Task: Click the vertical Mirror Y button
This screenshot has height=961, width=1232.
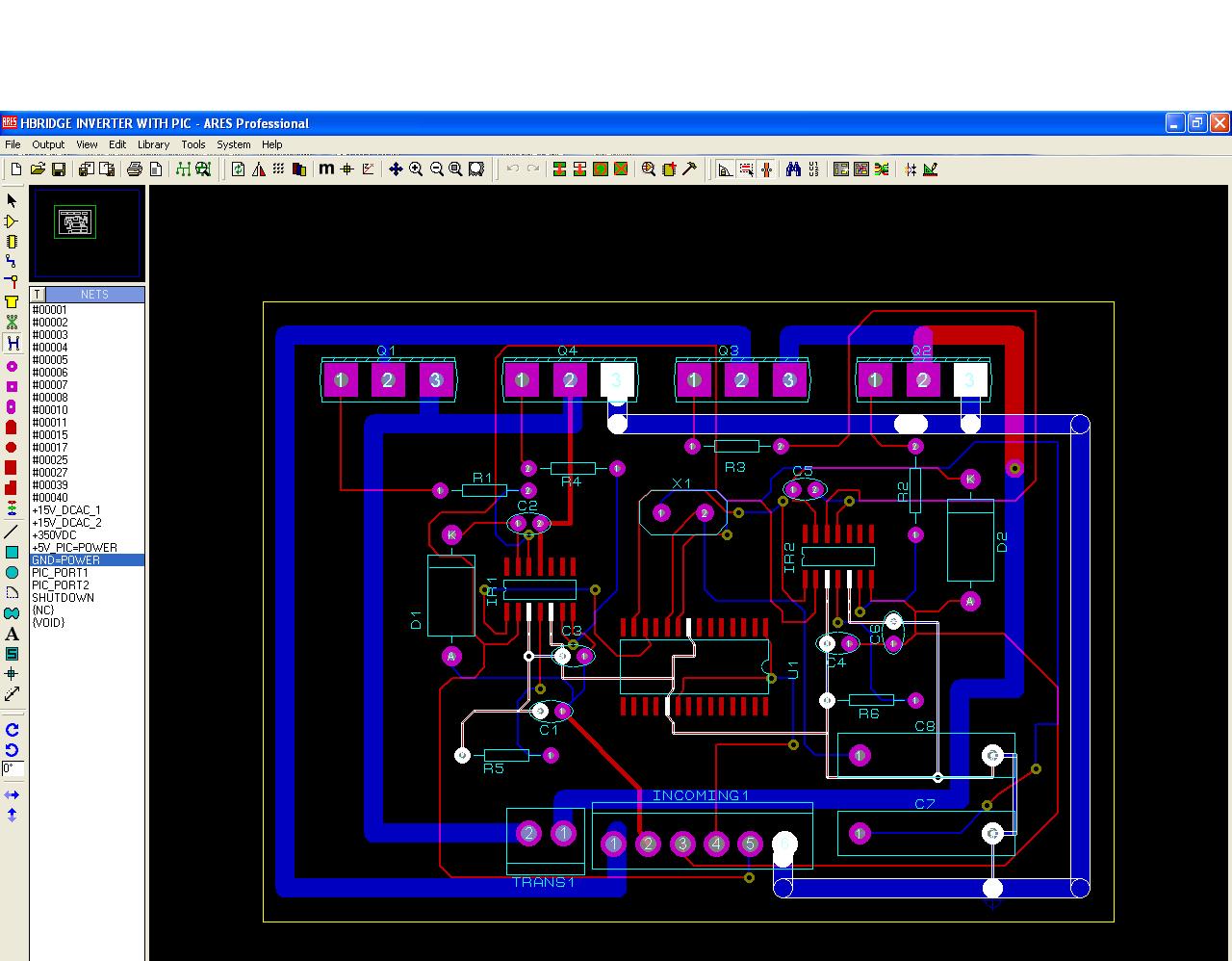Action: pos(12,815)
